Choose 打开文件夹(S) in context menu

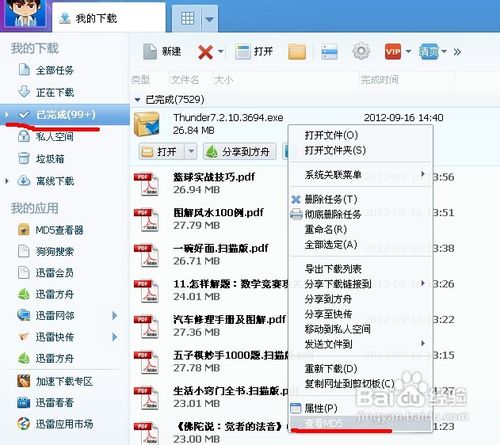tap(335, 150)
